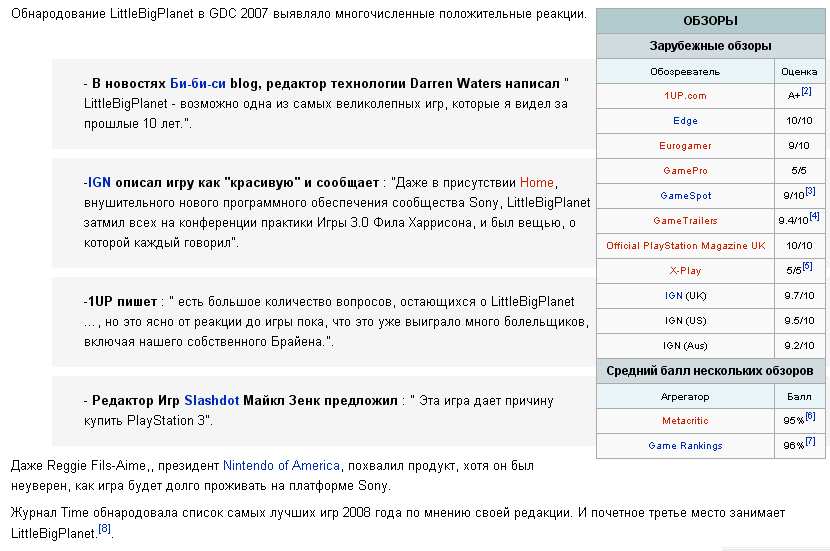Follow the IGN link in the quote
830x551 pixels.
point(99,182)
